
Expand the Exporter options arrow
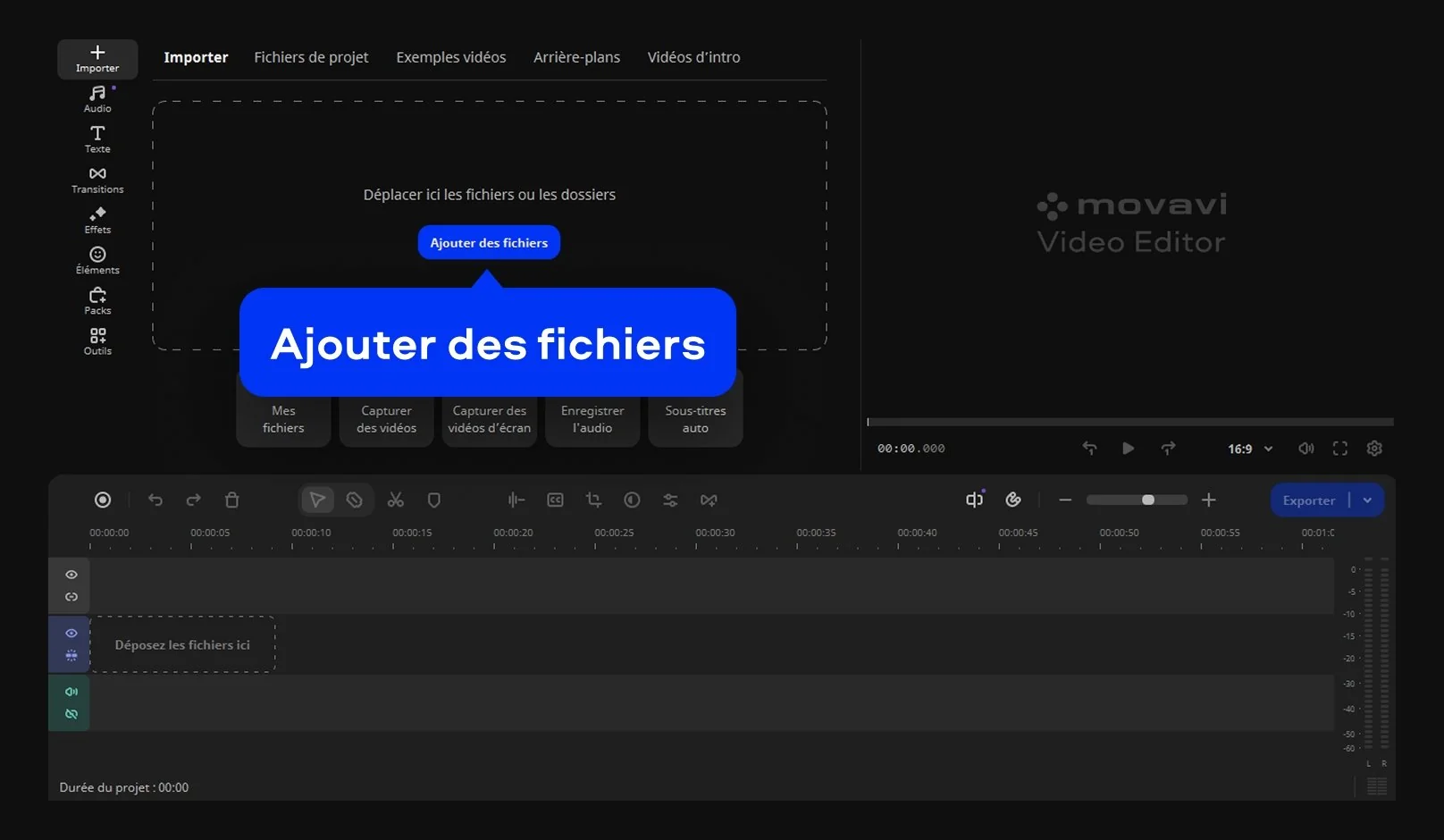1367,500
